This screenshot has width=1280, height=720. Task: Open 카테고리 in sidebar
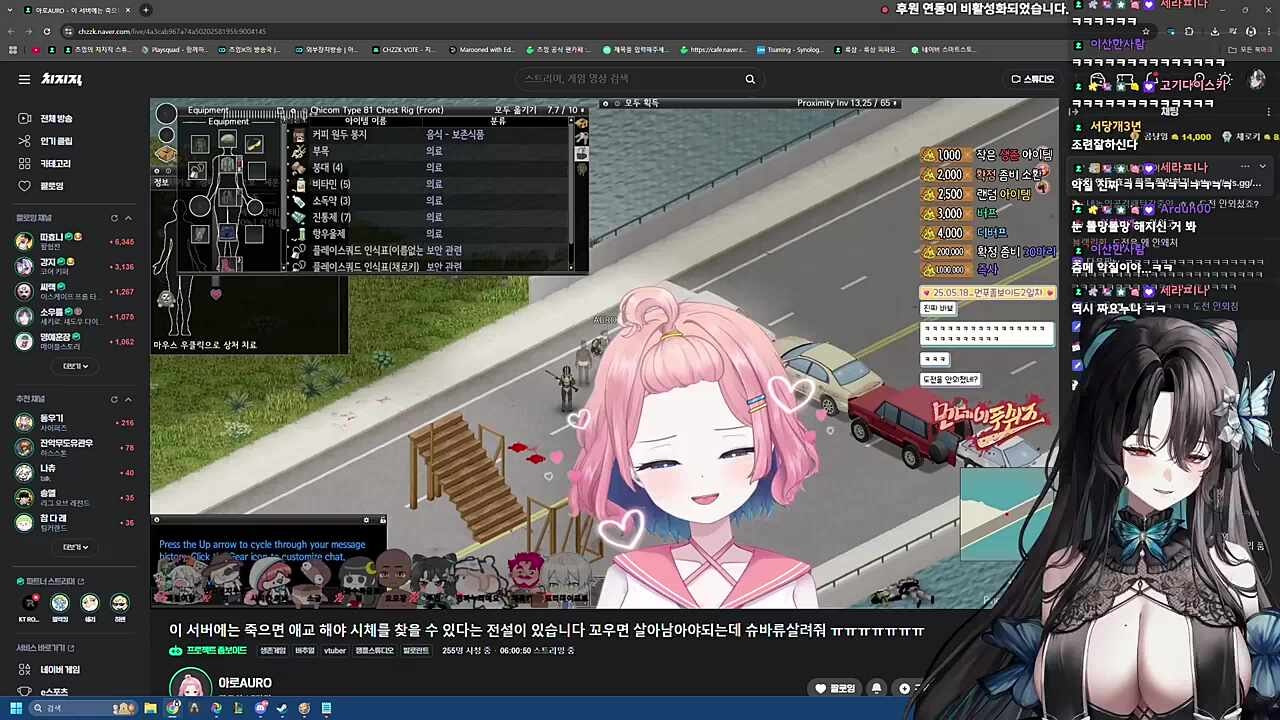pyautogui.click(x=46, y=163)
